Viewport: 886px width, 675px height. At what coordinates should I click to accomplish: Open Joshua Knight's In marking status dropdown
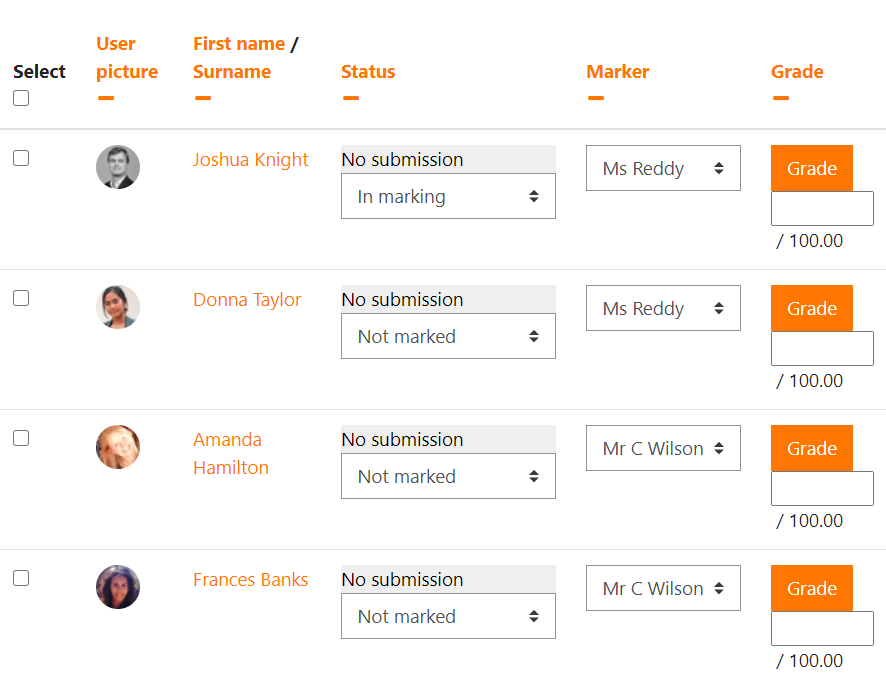[448, 196]
